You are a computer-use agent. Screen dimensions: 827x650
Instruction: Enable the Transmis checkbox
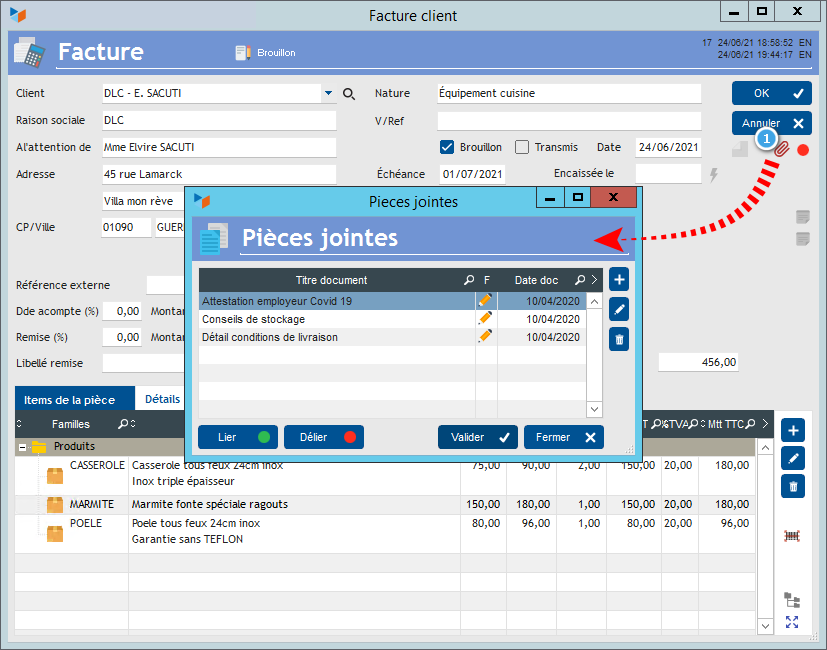(522, 147)
